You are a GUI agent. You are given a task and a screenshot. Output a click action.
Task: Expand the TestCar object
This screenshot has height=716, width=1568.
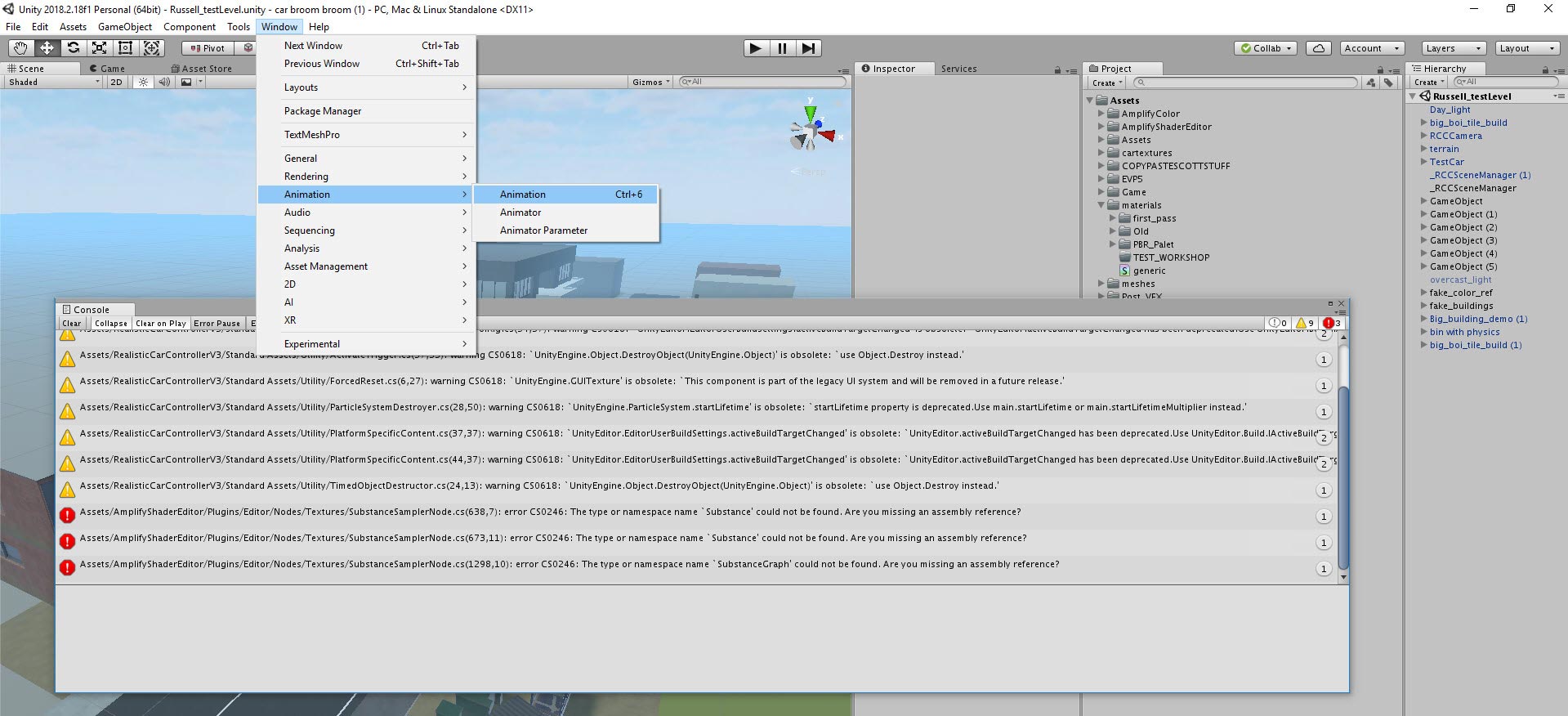(x=1424, y=162)
